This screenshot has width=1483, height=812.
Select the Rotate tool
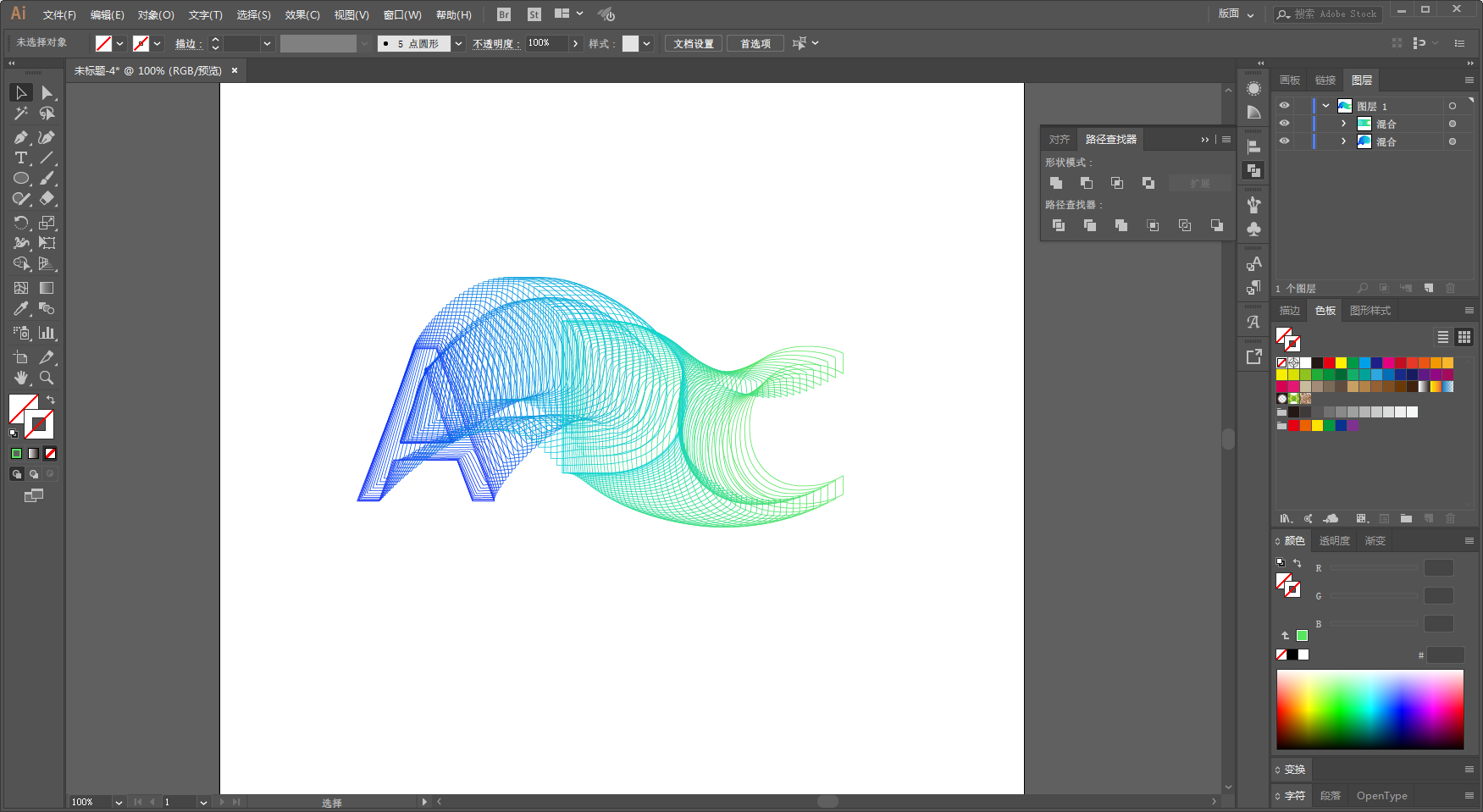tap(21, 223)
